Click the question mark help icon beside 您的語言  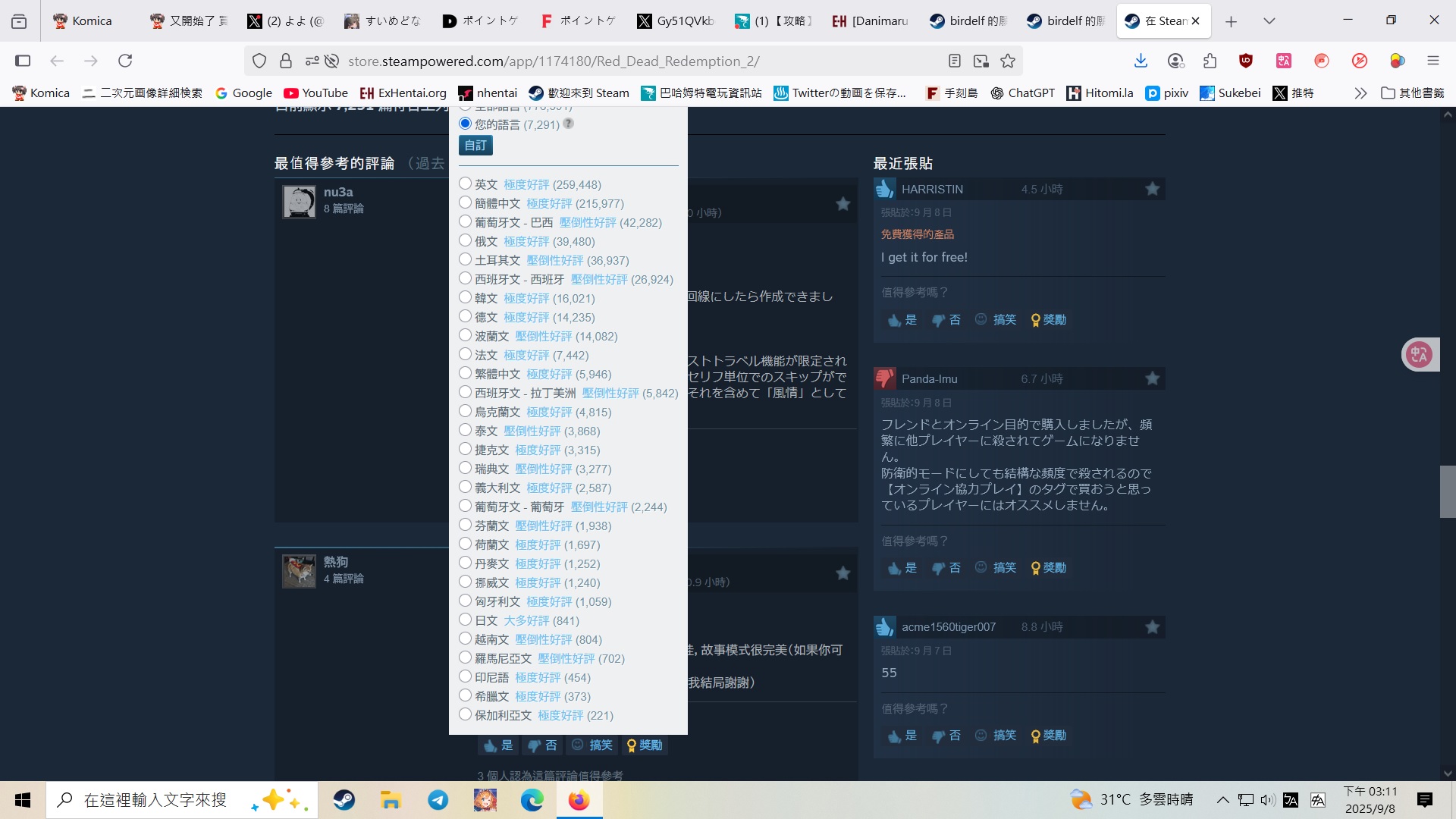click(x=569, y=123)
